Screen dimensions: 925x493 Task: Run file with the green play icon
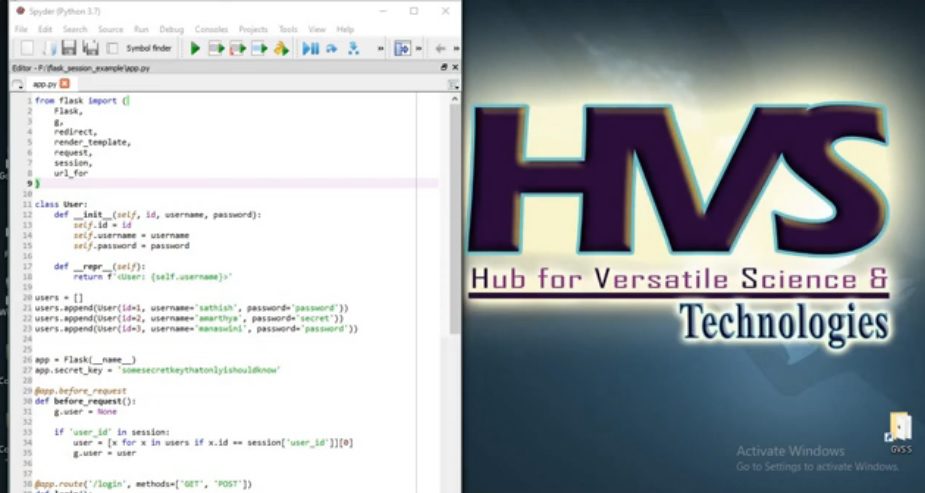point(195,48)
